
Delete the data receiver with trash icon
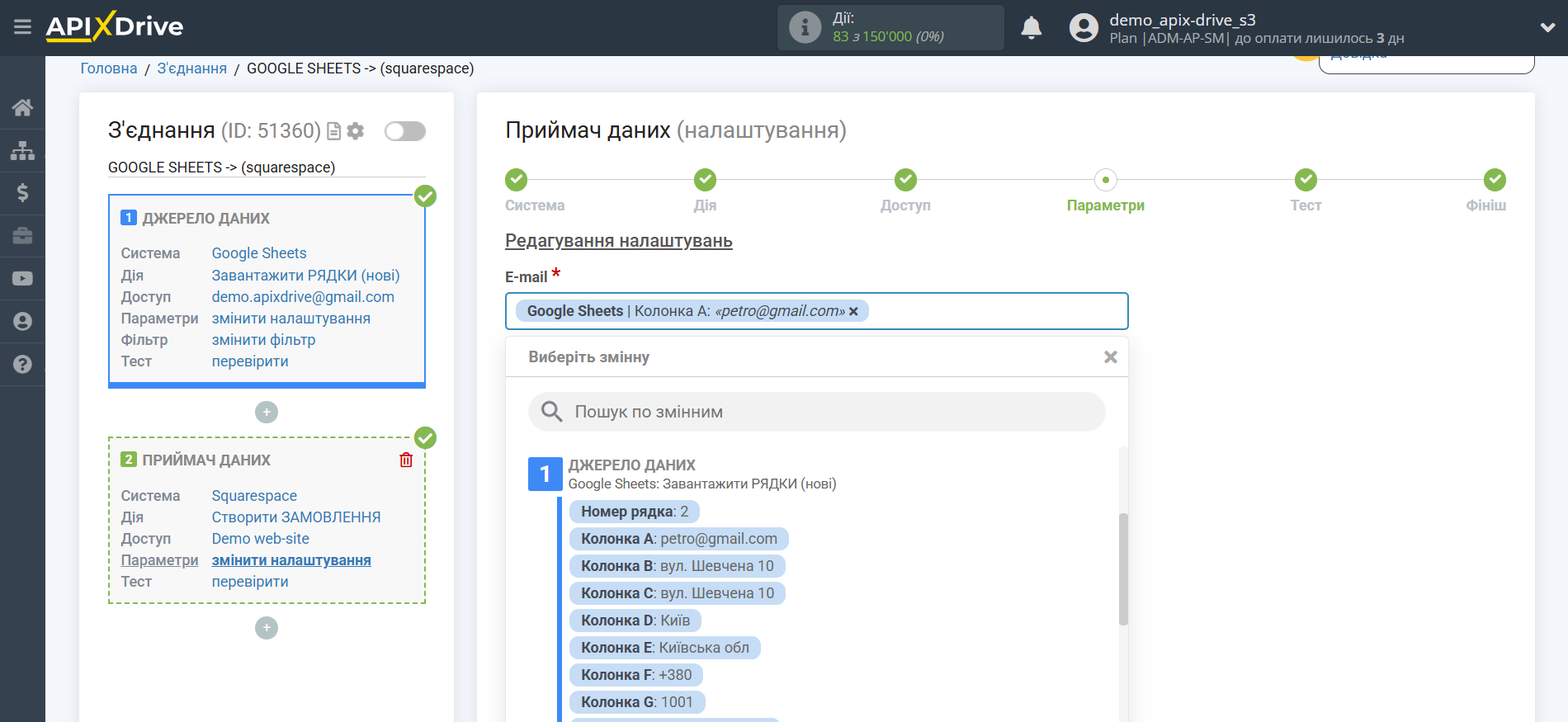[406, 460]
